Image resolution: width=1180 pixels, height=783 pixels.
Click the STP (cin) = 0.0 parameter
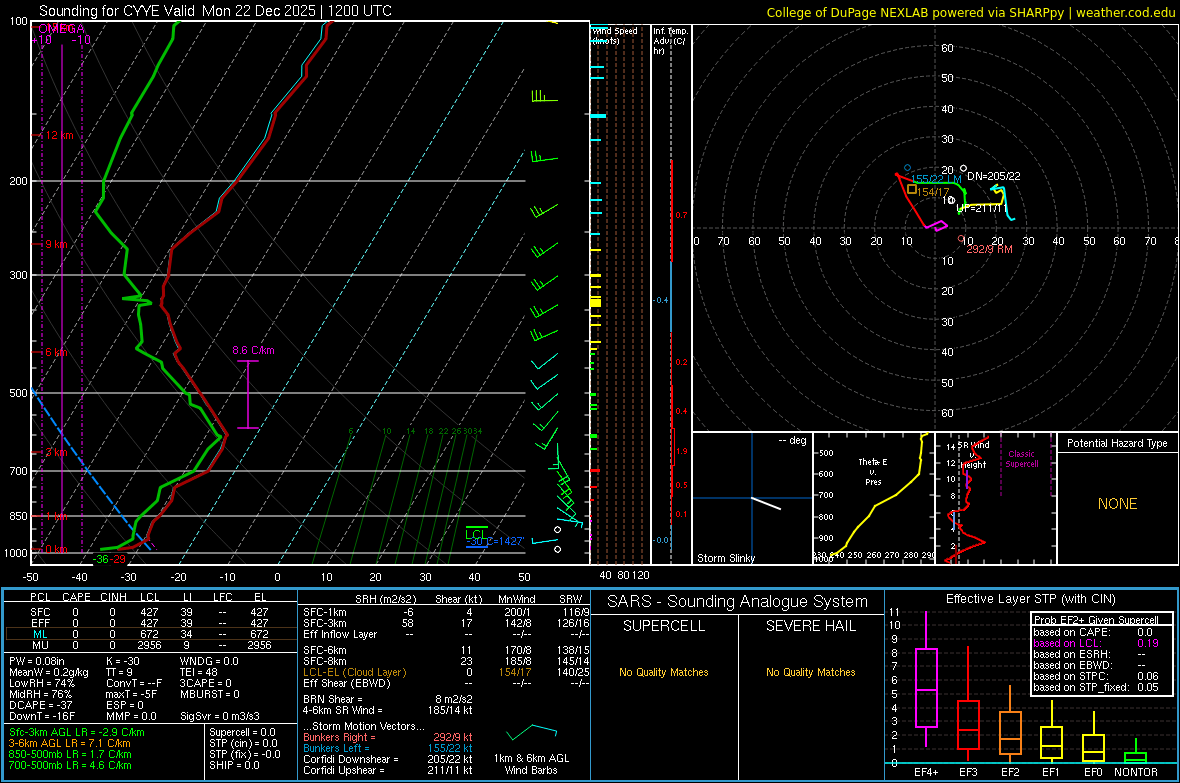(243, 743)
